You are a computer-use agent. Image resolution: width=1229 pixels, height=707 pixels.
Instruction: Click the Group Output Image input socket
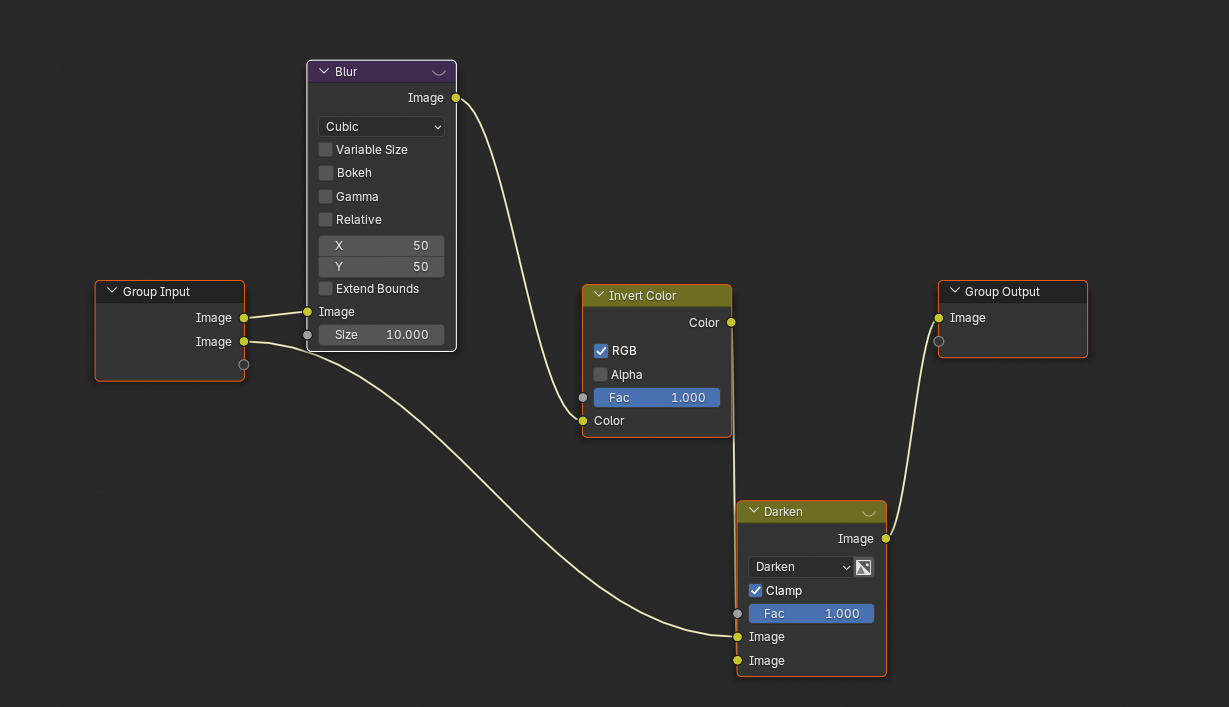point(938,318)
